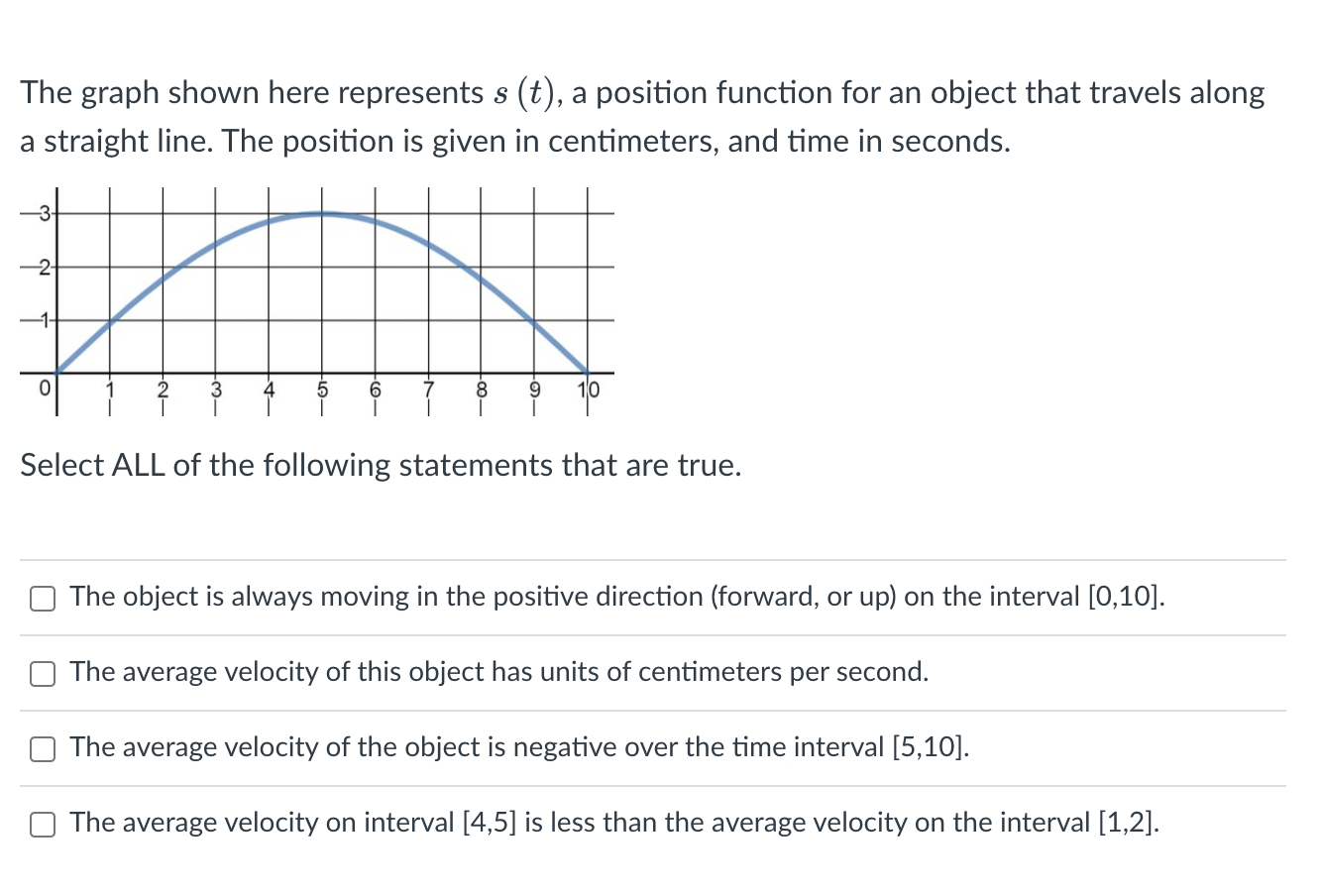This screenshot has width=1322, height=896.
Task: Click the origin label 0 on the graph
Action: [x=46, y=389]
